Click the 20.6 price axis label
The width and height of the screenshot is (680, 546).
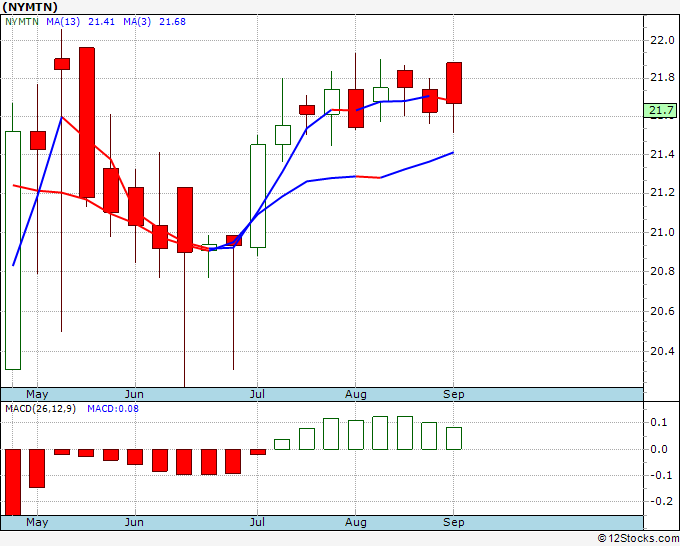click(662, 311)
